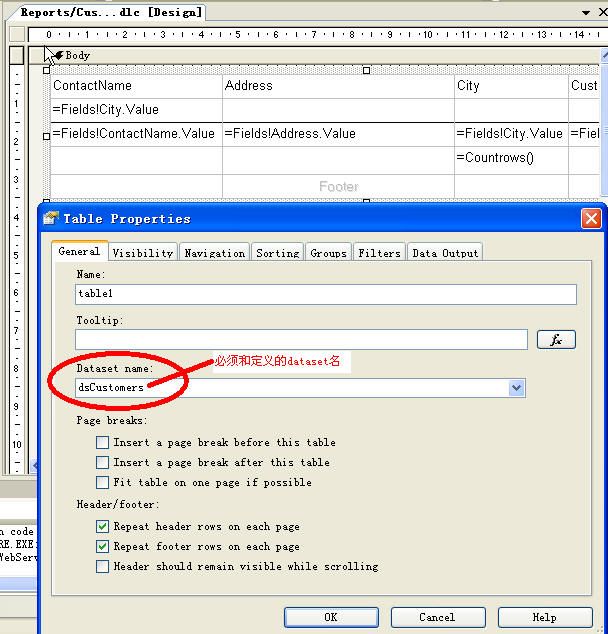This screenshot has height=634, width=608.
Task: Select the =Fields!Address.Value cell
Action: click(338, 134)
